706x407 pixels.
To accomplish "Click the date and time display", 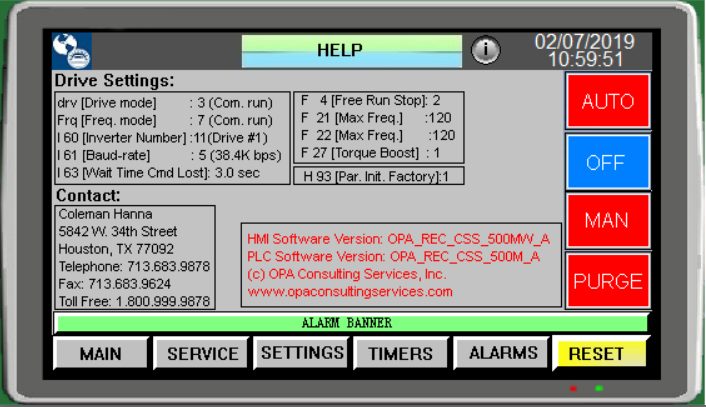I will [x=585, y=50].
